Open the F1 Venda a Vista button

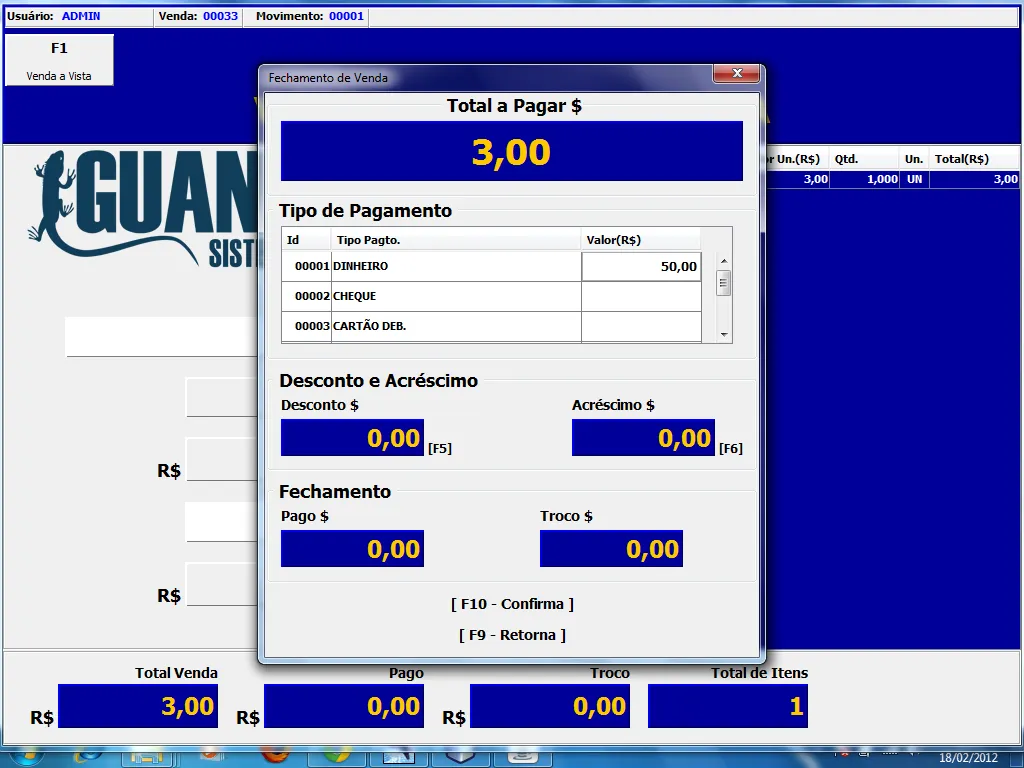click(59, 60)
